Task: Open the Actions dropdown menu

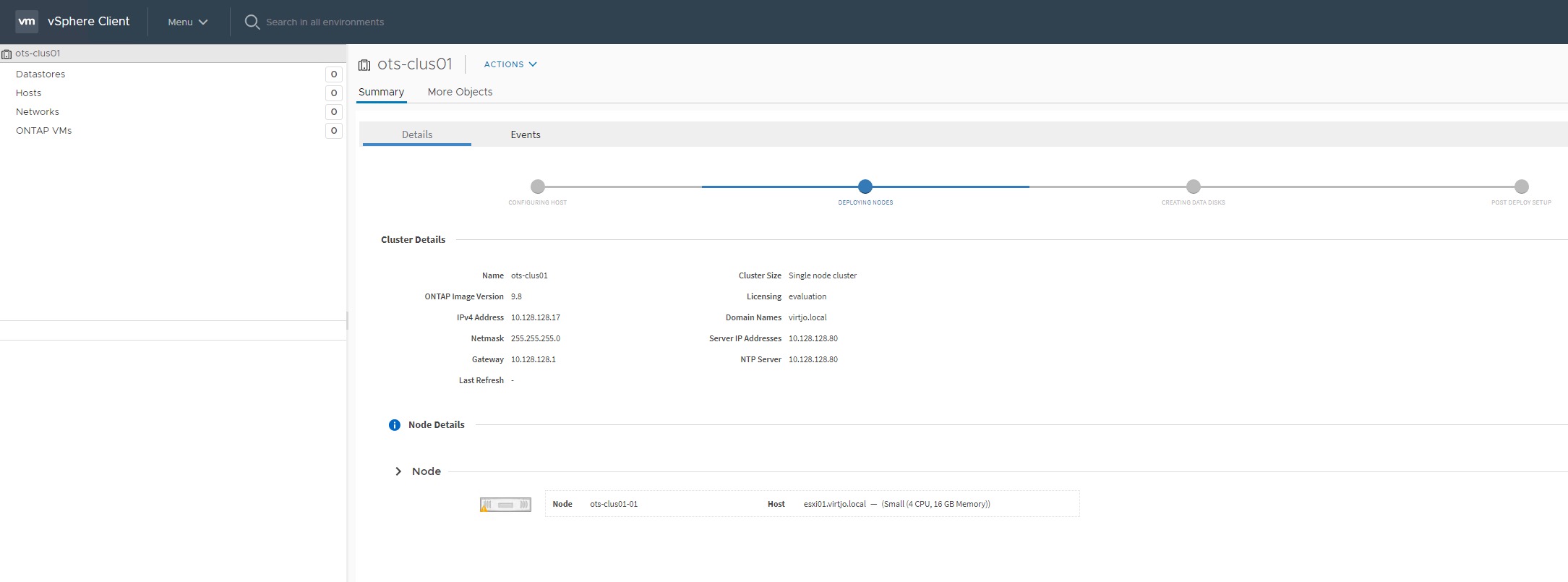Action: [x=510, y=64]
